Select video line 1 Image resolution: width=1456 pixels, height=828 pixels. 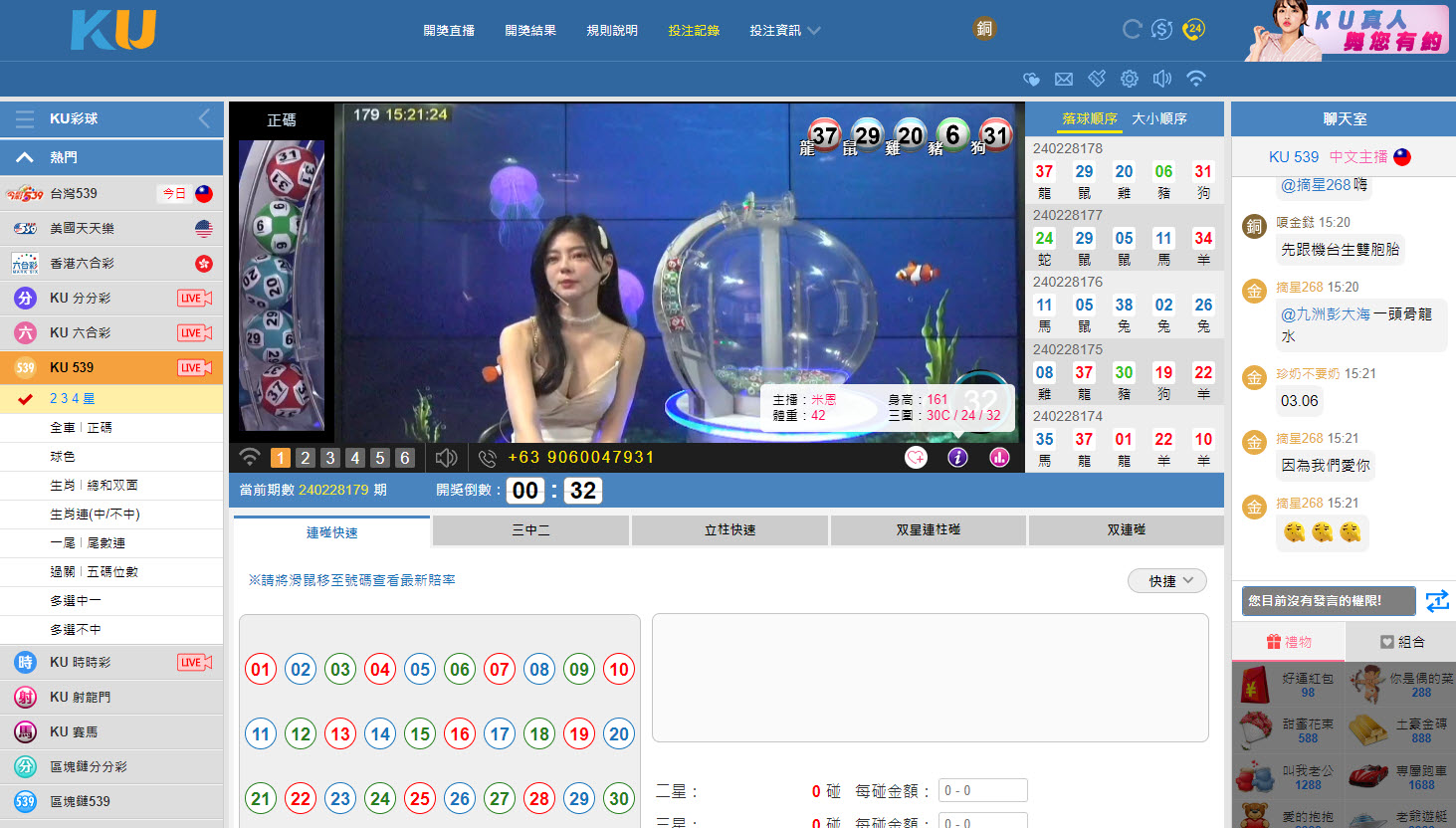pyautogui.click(x=281, y=458)
